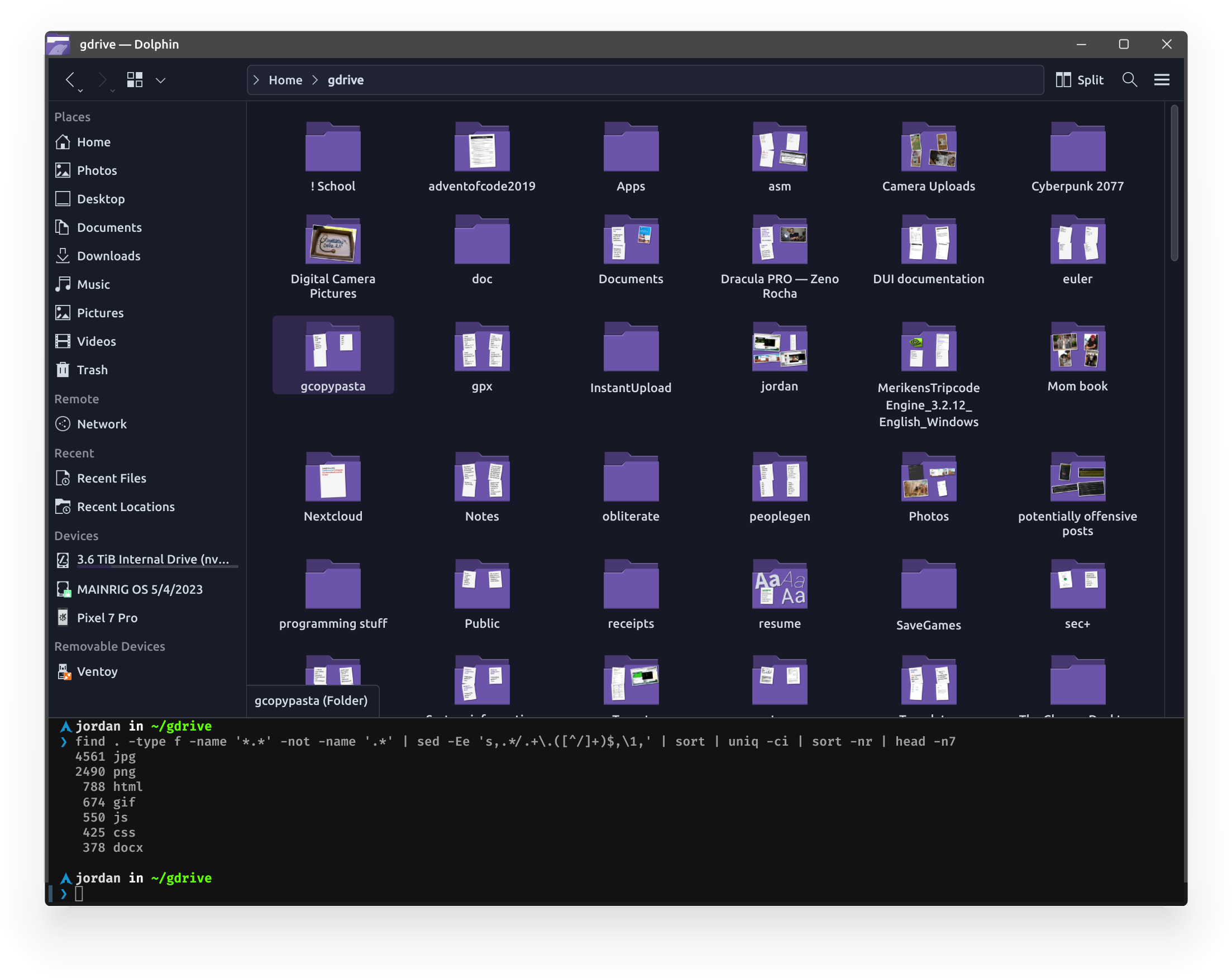Select the doc folder

(x=482, y=250)
